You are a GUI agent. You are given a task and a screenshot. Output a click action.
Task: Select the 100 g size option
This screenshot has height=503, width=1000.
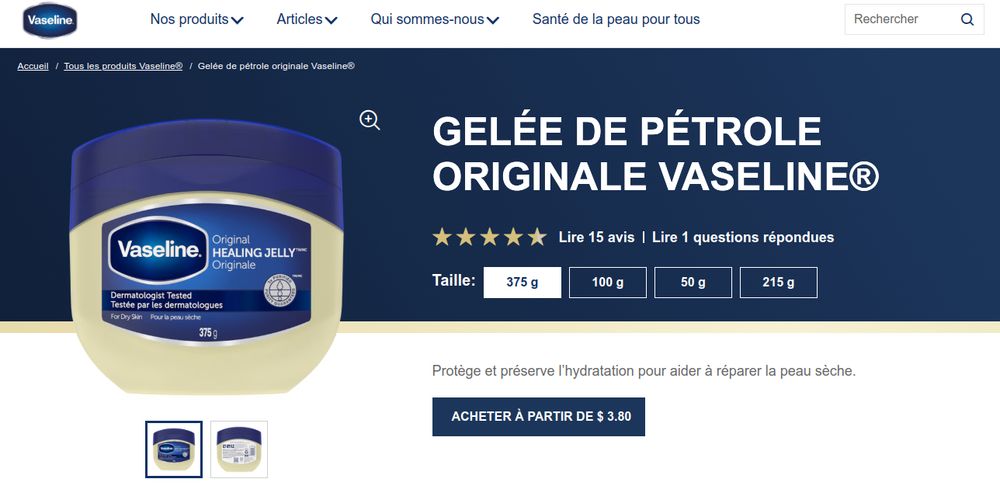pyautogui.click(x=608, y=282)
